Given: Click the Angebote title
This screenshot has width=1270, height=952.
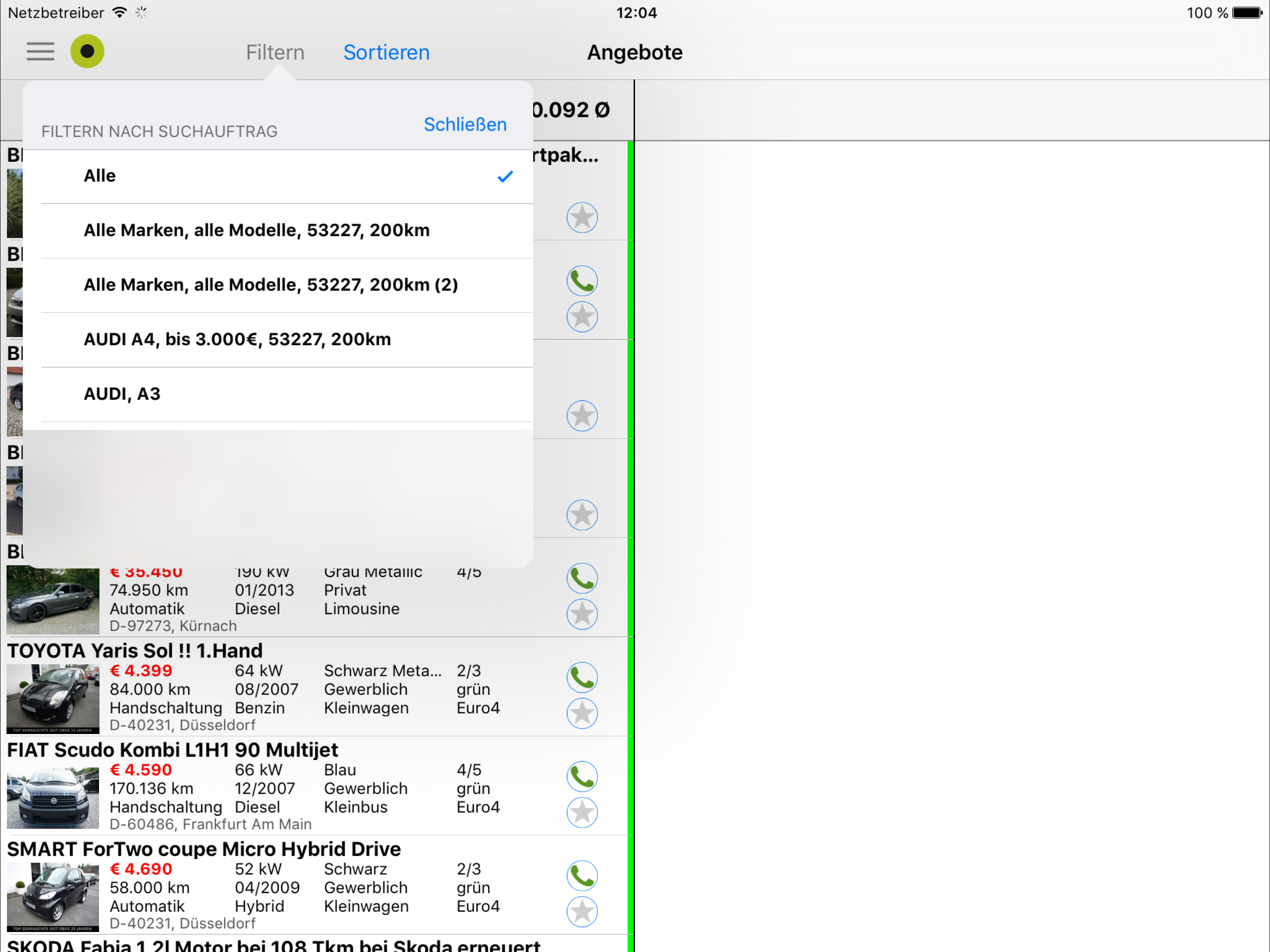Looking at the screenshot, I should click(x=635, y=52).
